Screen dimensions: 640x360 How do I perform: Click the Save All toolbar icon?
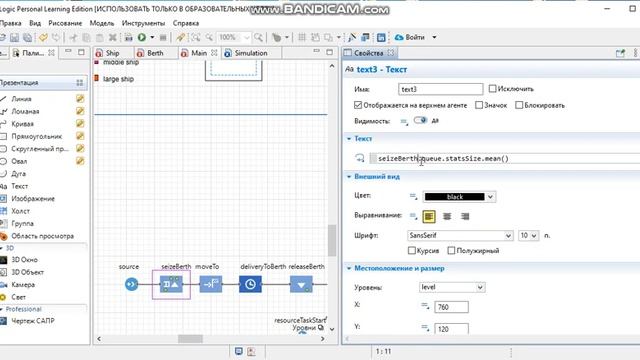[x=27, y=38]
